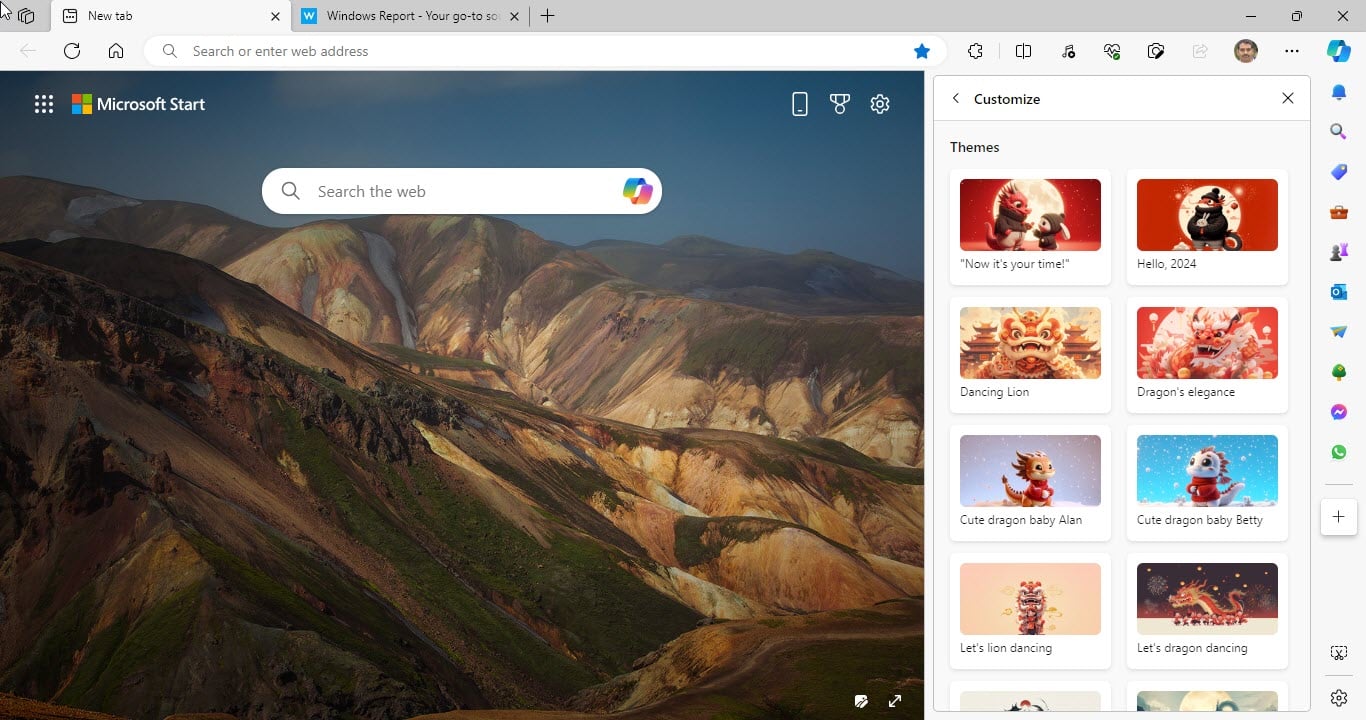Image resolution: width=1366 pixels, height=720 pixels.
Task: Toggle Split screen icon in toolbar
Action: click(x=1023, y=51)
